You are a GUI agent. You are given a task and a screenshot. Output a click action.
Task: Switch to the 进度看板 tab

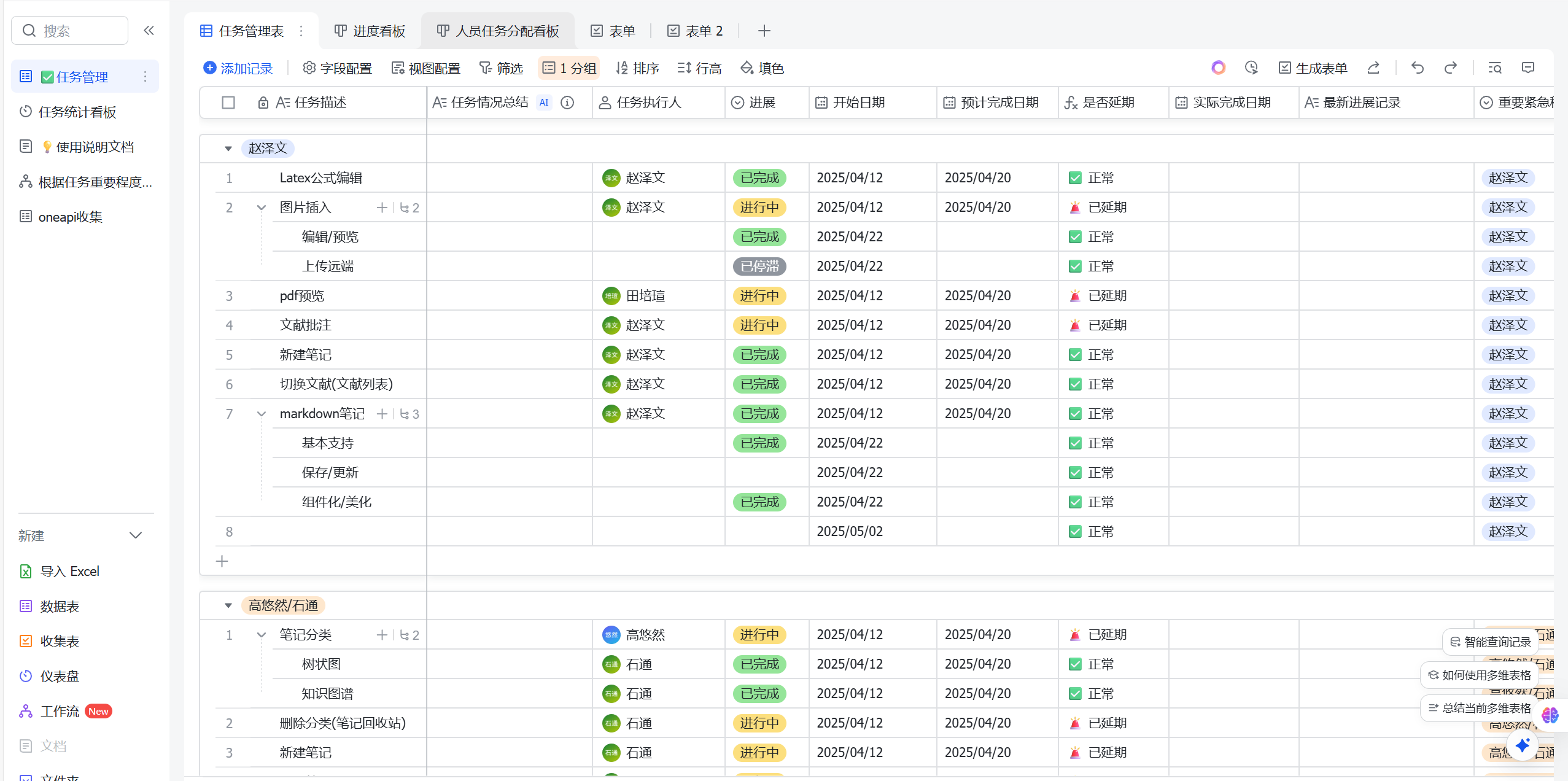click(x=370, y=31)
